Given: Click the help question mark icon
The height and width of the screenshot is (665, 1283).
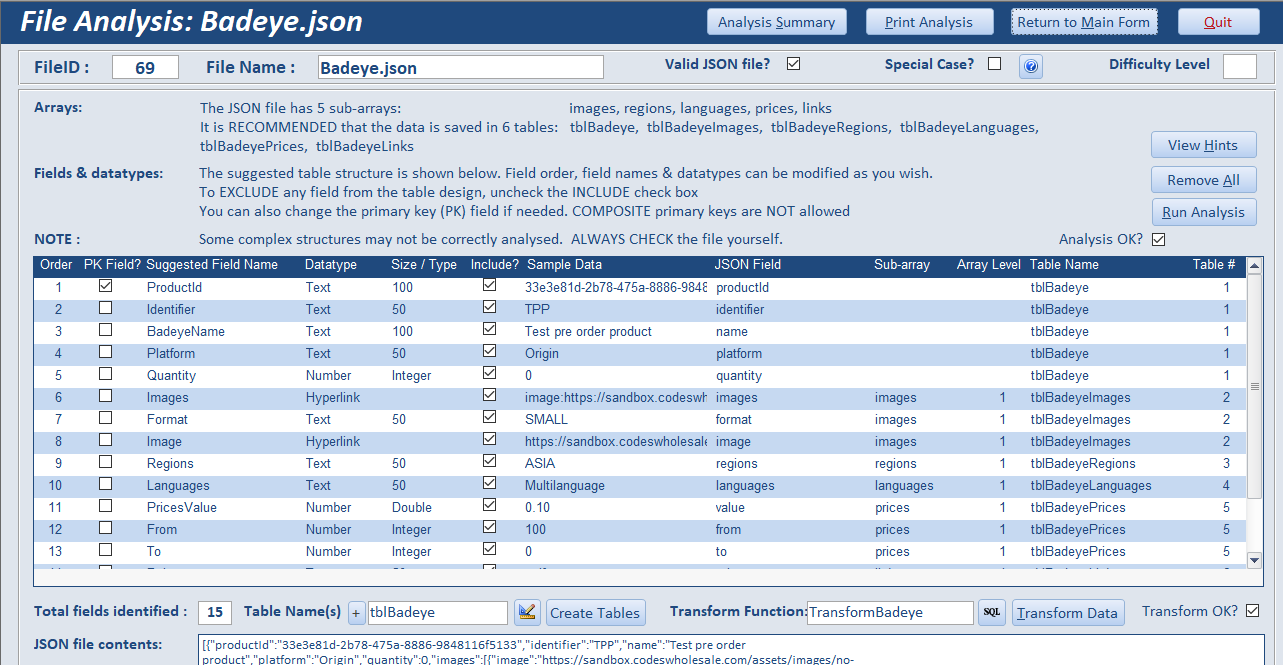Looking at the screenshot, I should (1031, 66).
